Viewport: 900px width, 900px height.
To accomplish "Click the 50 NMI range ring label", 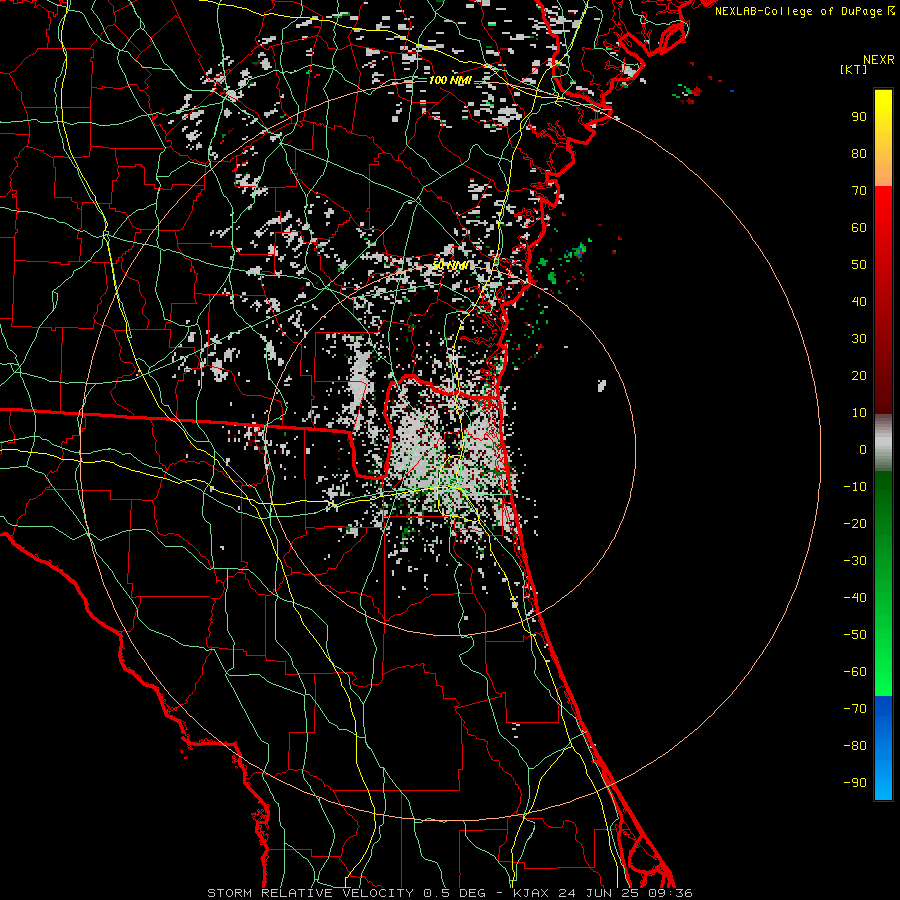I will tap(451, 265).
